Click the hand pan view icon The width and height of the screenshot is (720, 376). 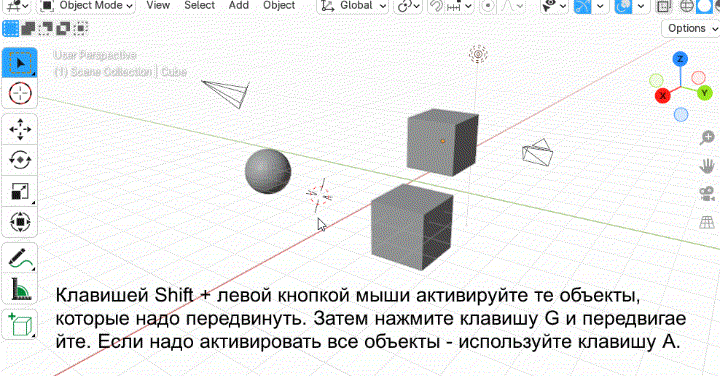click(x=707, y=166)
